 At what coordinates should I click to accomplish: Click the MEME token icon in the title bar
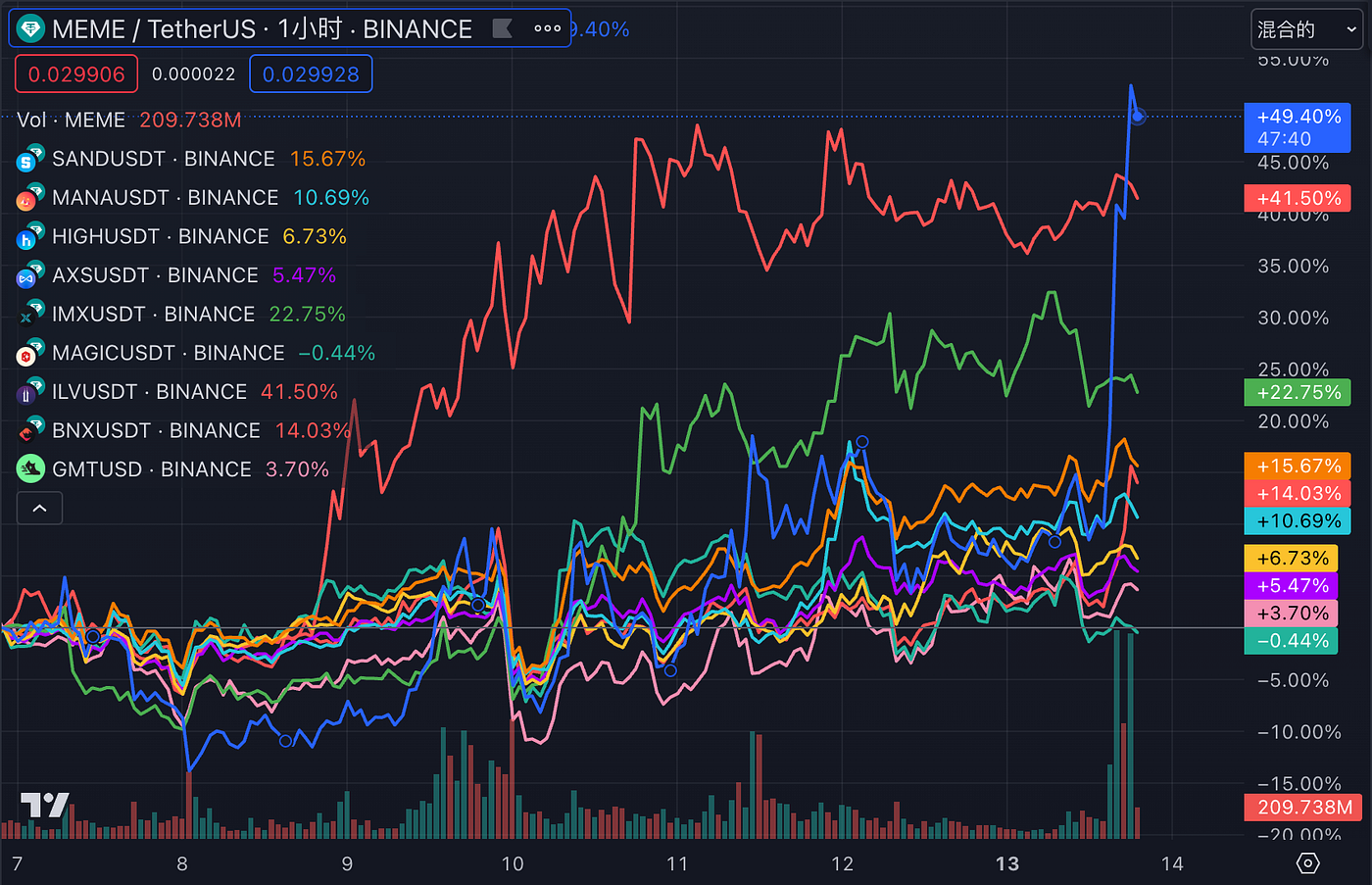[30, 28]
